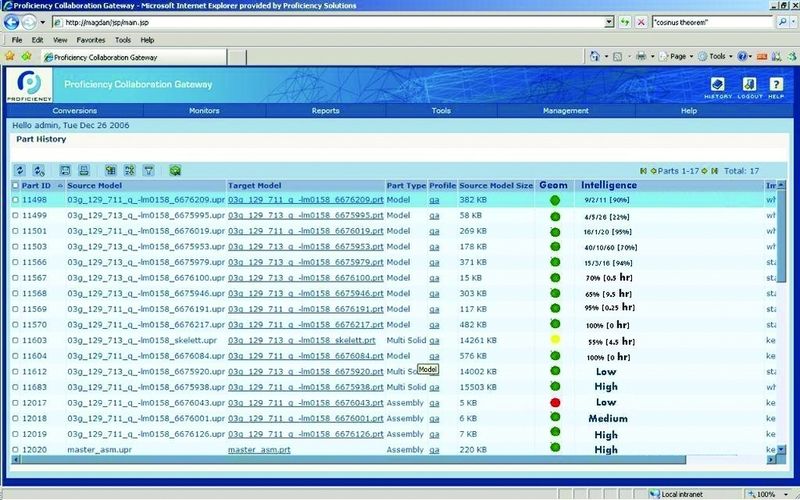This screenshot has height=500, width=800.
Task: Open the Tools dropdown in the command bar
Action: point(715,57)
